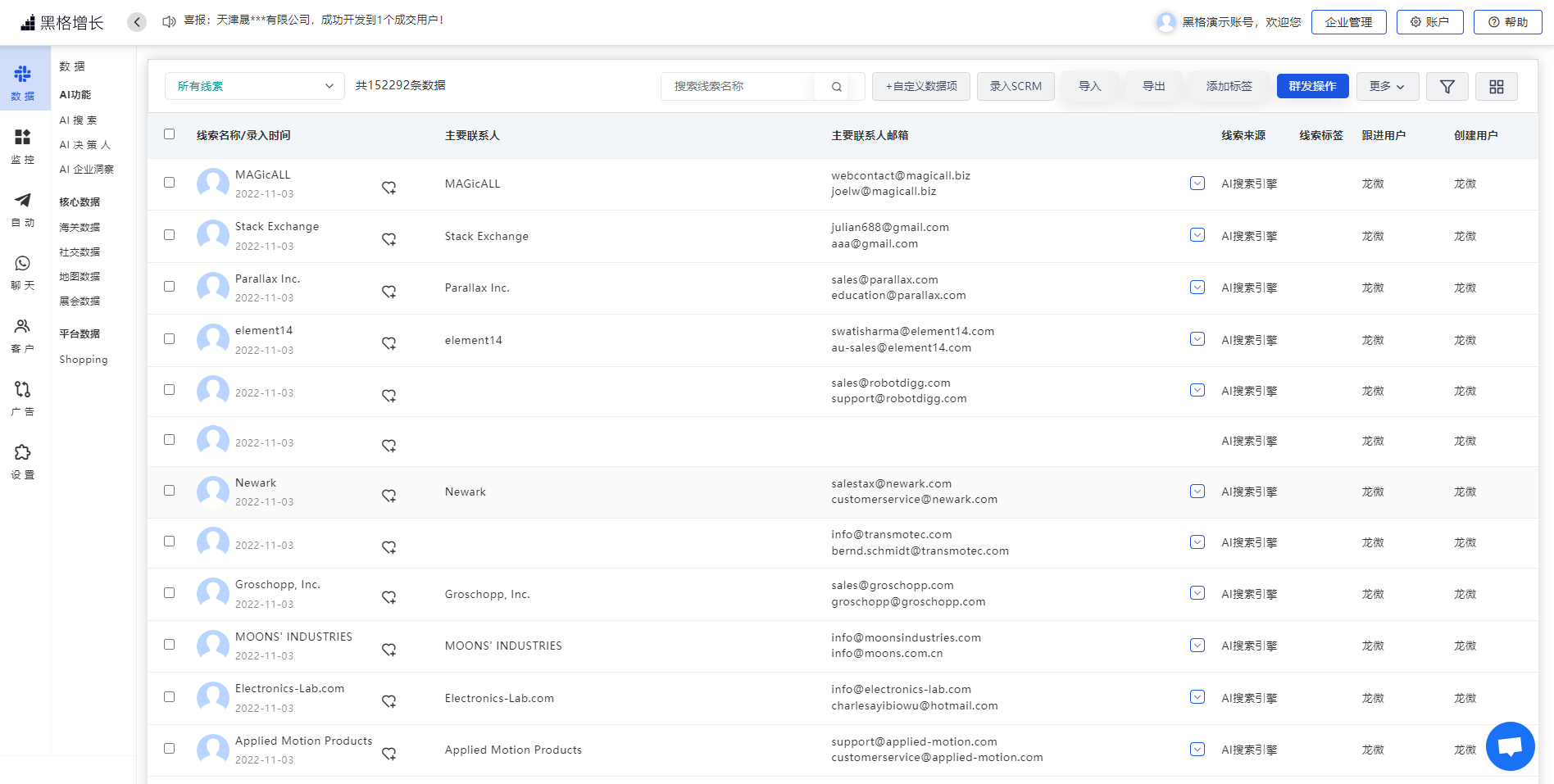Open the filter funnel icon
The width and height of the screenshot is (1554, 784).
(1447, 87)
